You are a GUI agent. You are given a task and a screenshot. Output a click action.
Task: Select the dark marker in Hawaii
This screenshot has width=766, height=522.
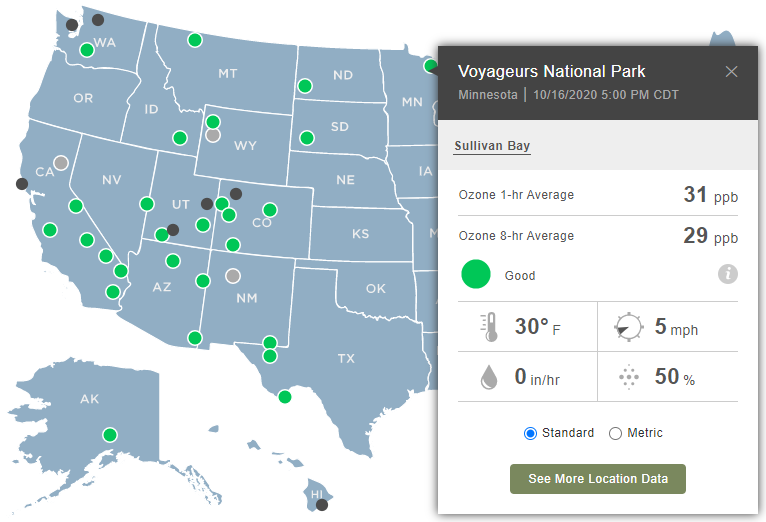point(321,505)
